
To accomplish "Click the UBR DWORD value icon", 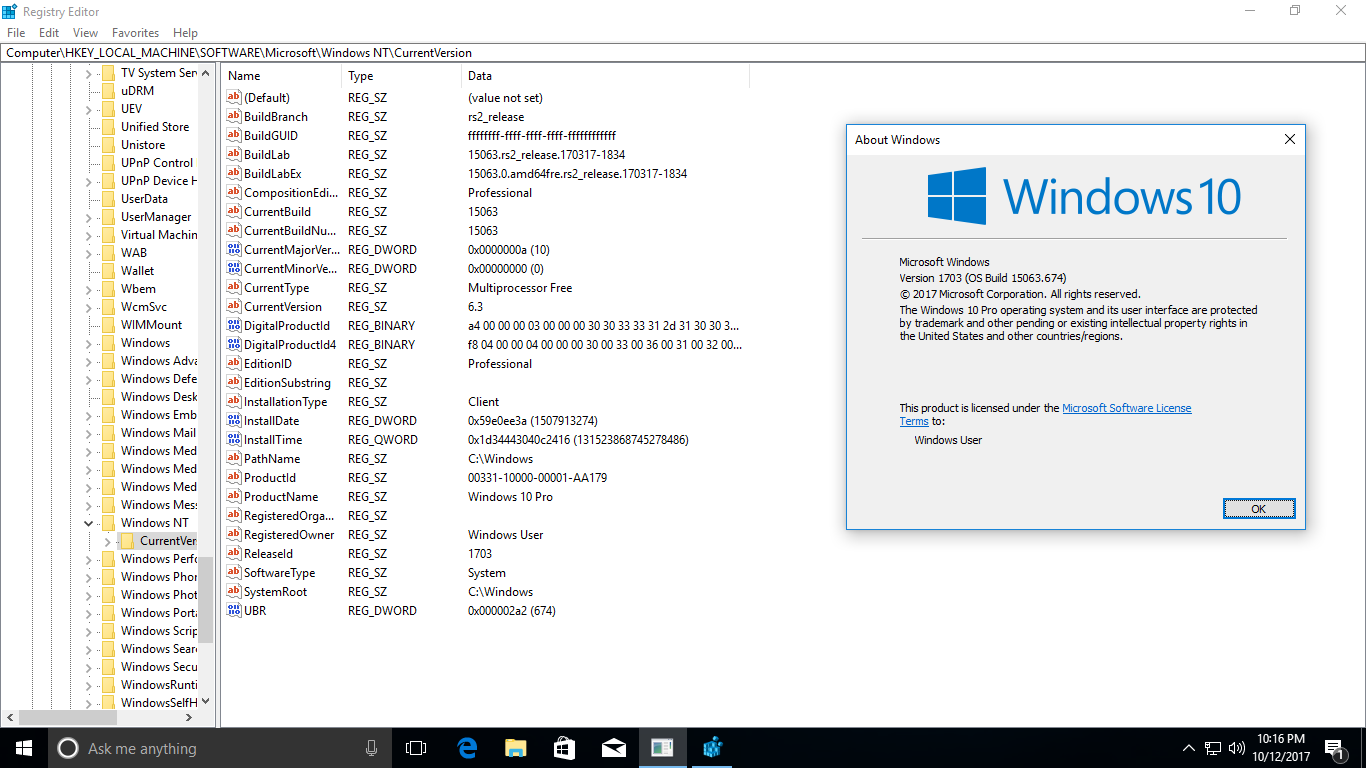I will click(234, 611).
